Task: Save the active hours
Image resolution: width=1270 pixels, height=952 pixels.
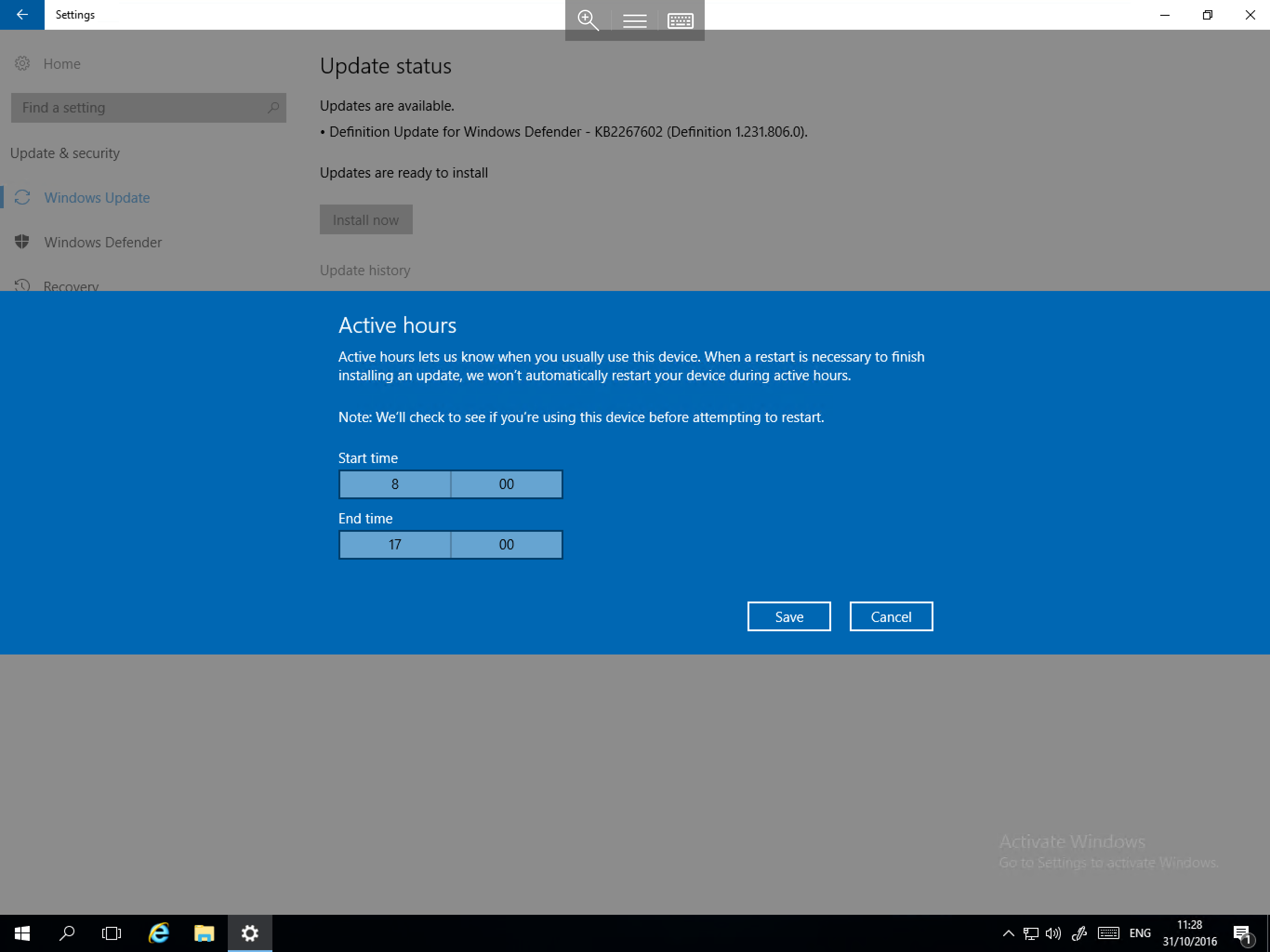Action: [789, 617]
